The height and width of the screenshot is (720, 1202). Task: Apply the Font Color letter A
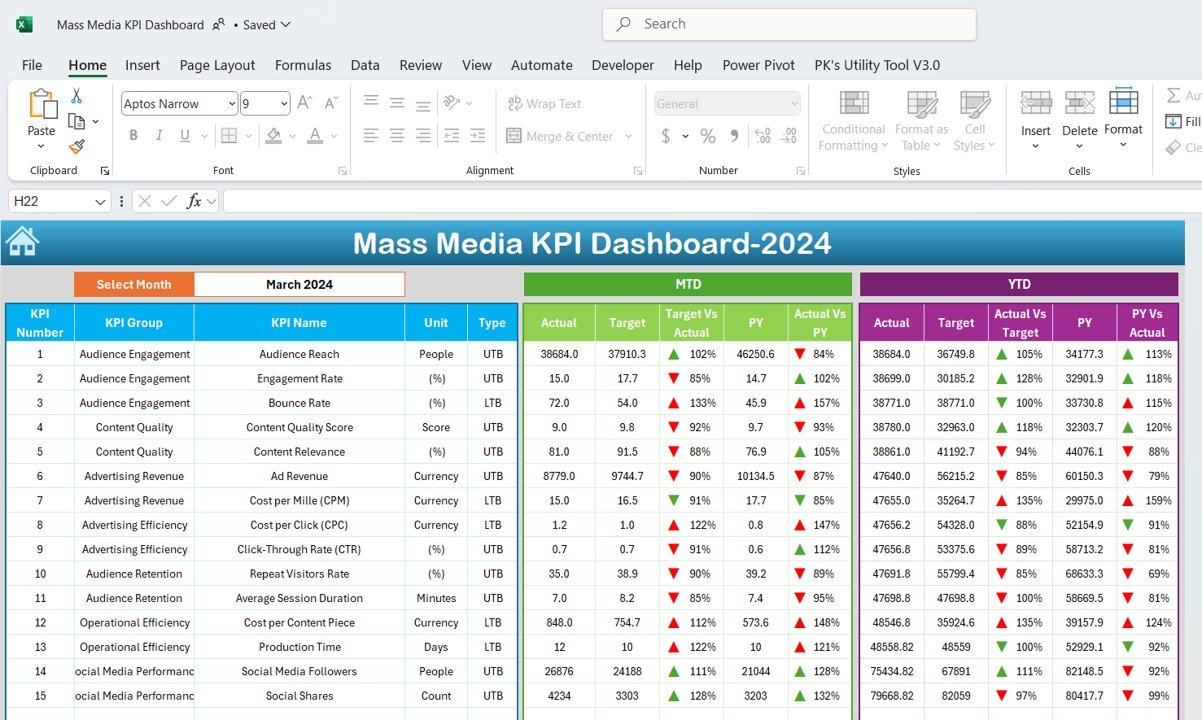[x=314, y=136]
